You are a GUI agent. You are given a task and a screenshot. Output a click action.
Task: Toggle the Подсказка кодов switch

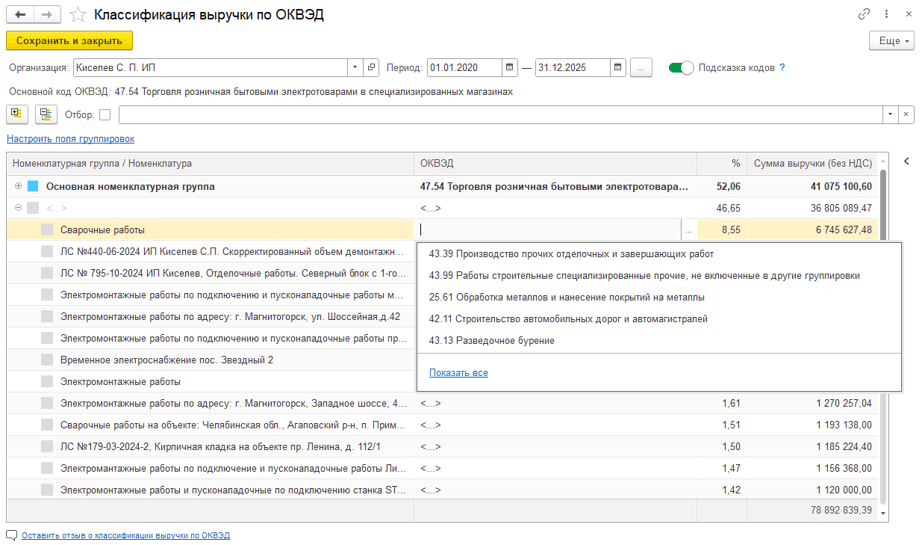point(681,68)
